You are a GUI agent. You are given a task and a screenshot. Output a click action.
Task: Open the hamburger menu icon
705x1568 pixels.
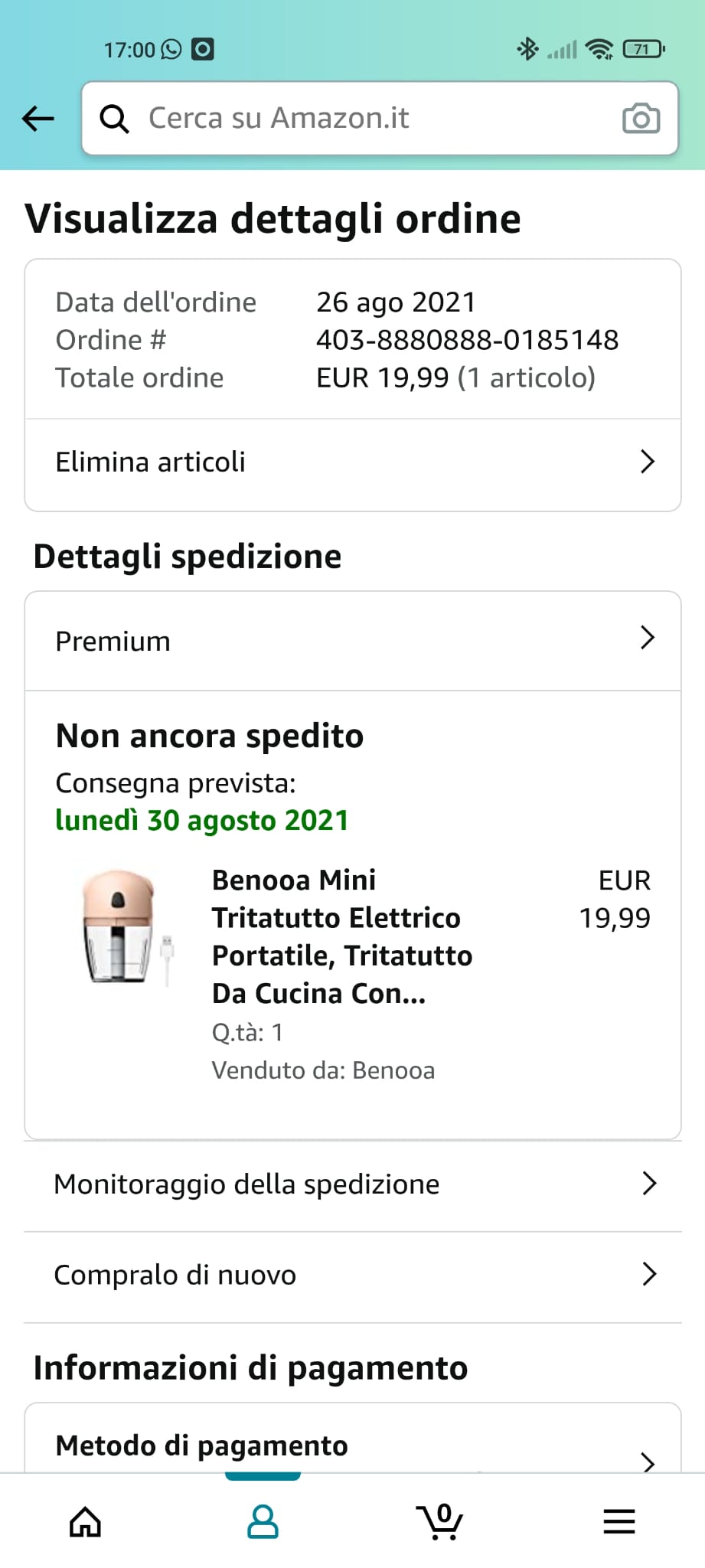[619, 1521]
